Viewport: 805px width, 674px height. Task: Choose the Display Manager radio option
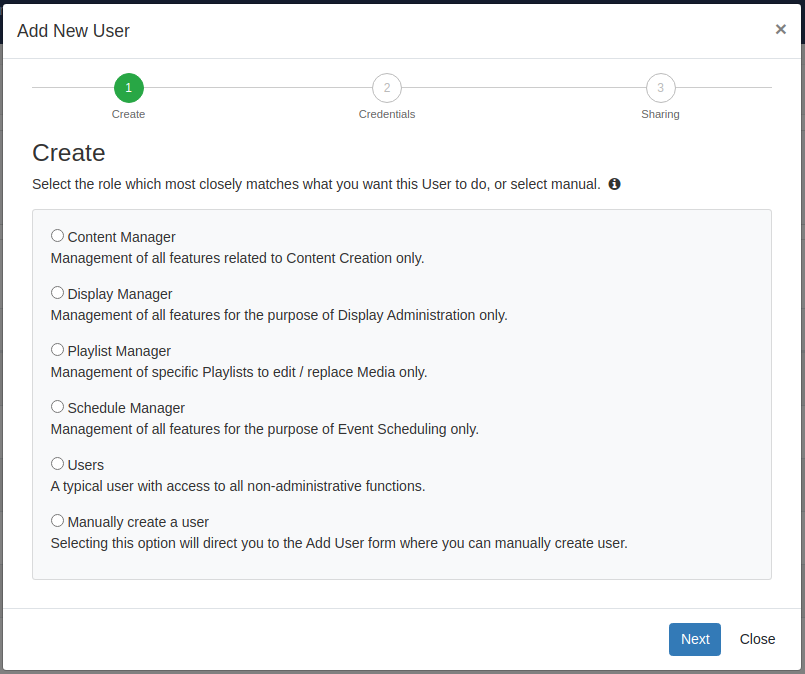[57, 293]
